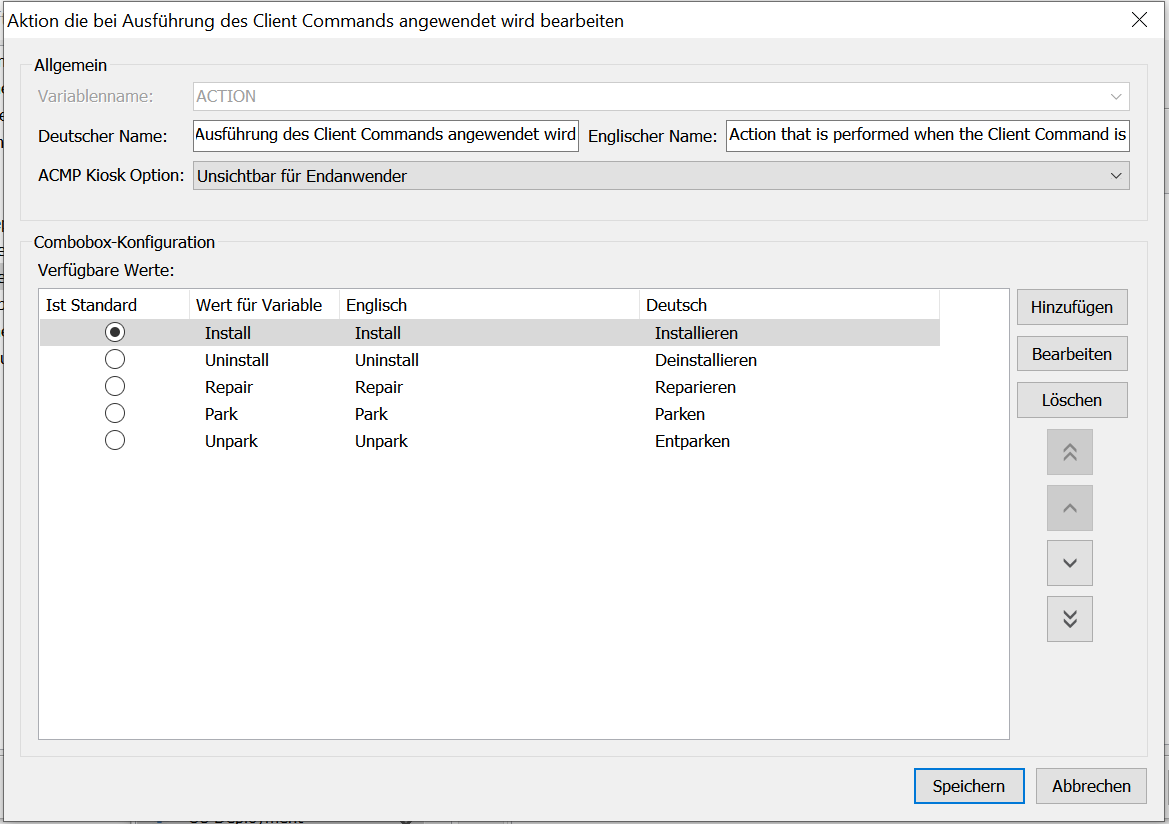Click the move-up single chevron button
1169x824 pixels.
click(x=1069, y=508)
